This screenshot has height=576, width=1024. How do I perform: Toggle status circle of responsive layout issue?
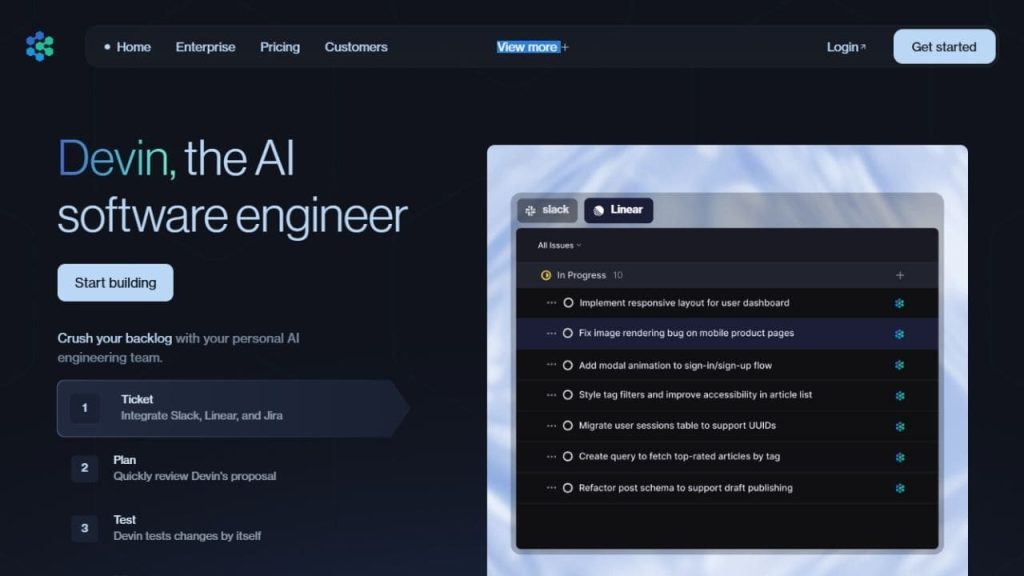[568, 303]
